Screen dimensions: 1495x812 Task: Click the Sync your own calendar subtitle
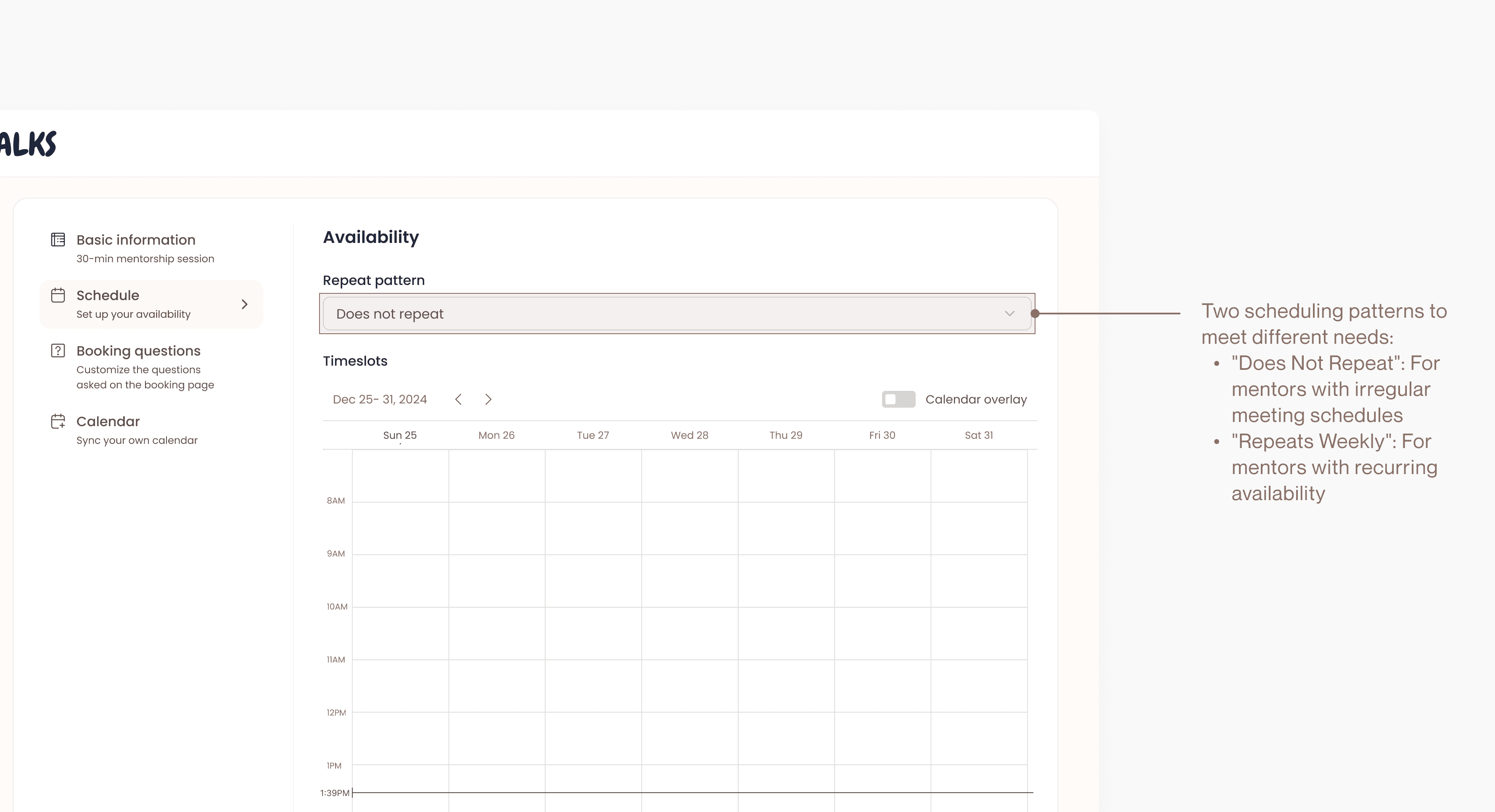pyautogui.click(x=137, y=440)
